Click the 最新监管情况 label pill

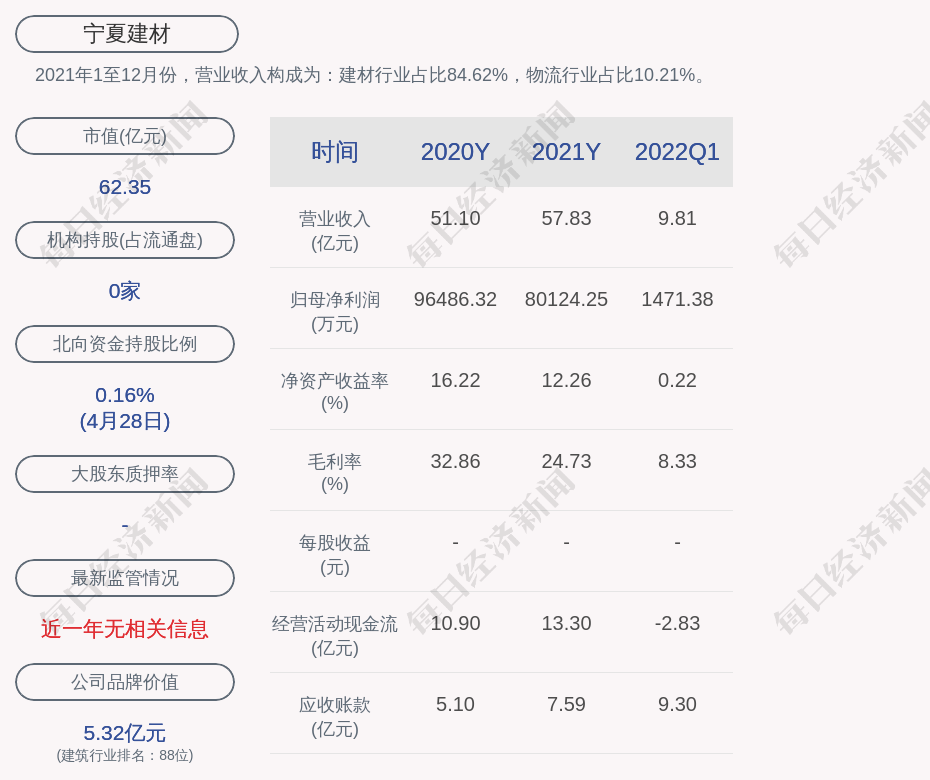[x=125, y=578]
